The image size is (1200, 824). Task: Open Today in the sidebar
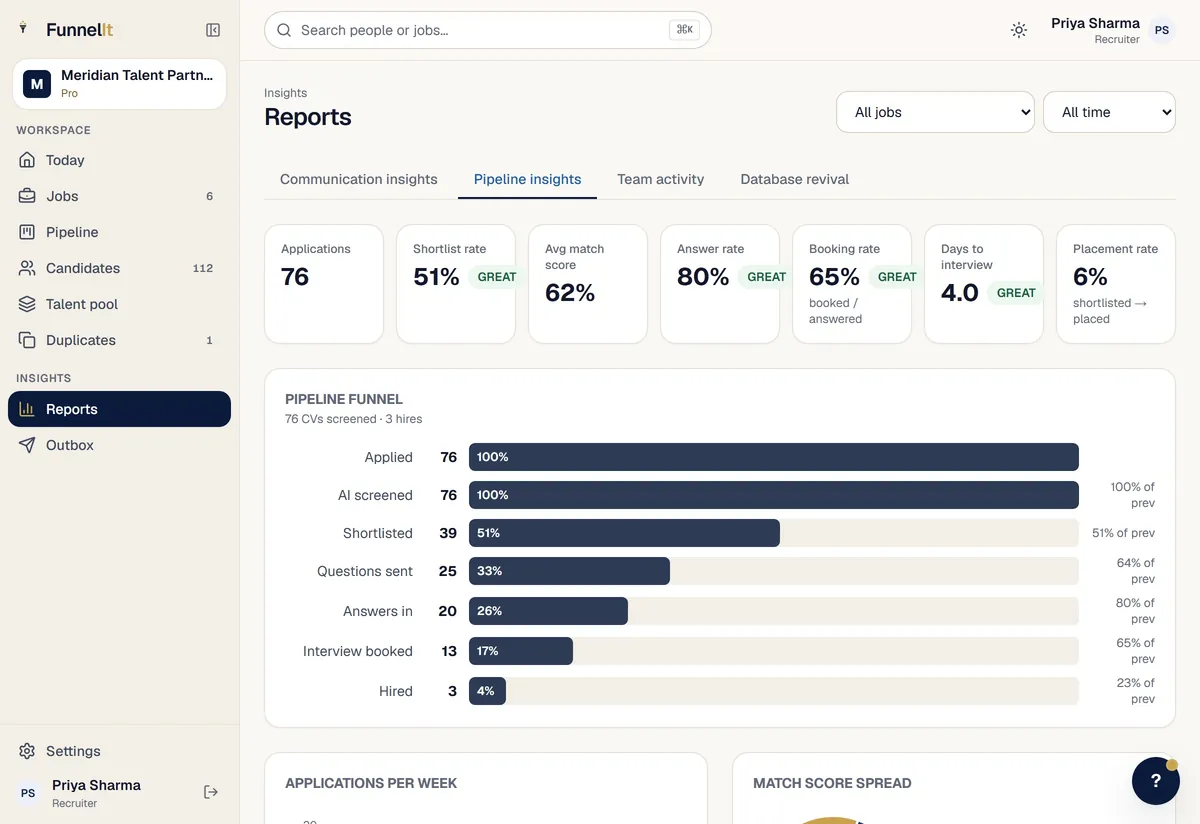[119, 160]
